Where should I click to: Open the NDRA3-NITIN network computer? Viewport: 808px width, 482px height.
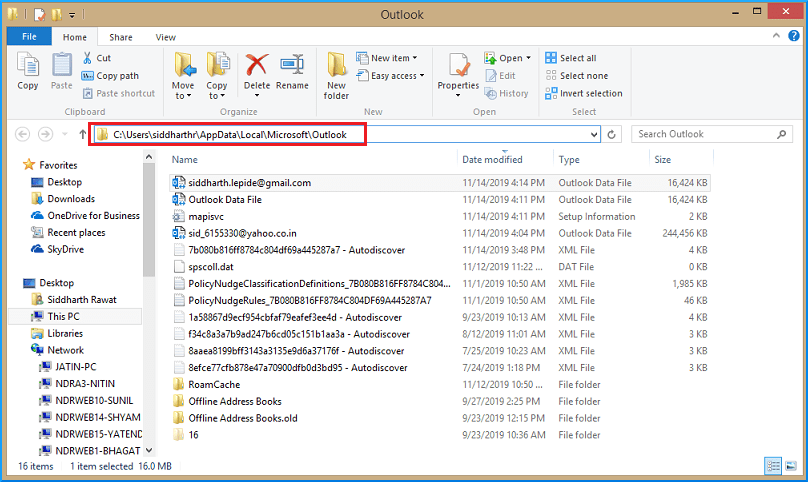click(77, 384)
